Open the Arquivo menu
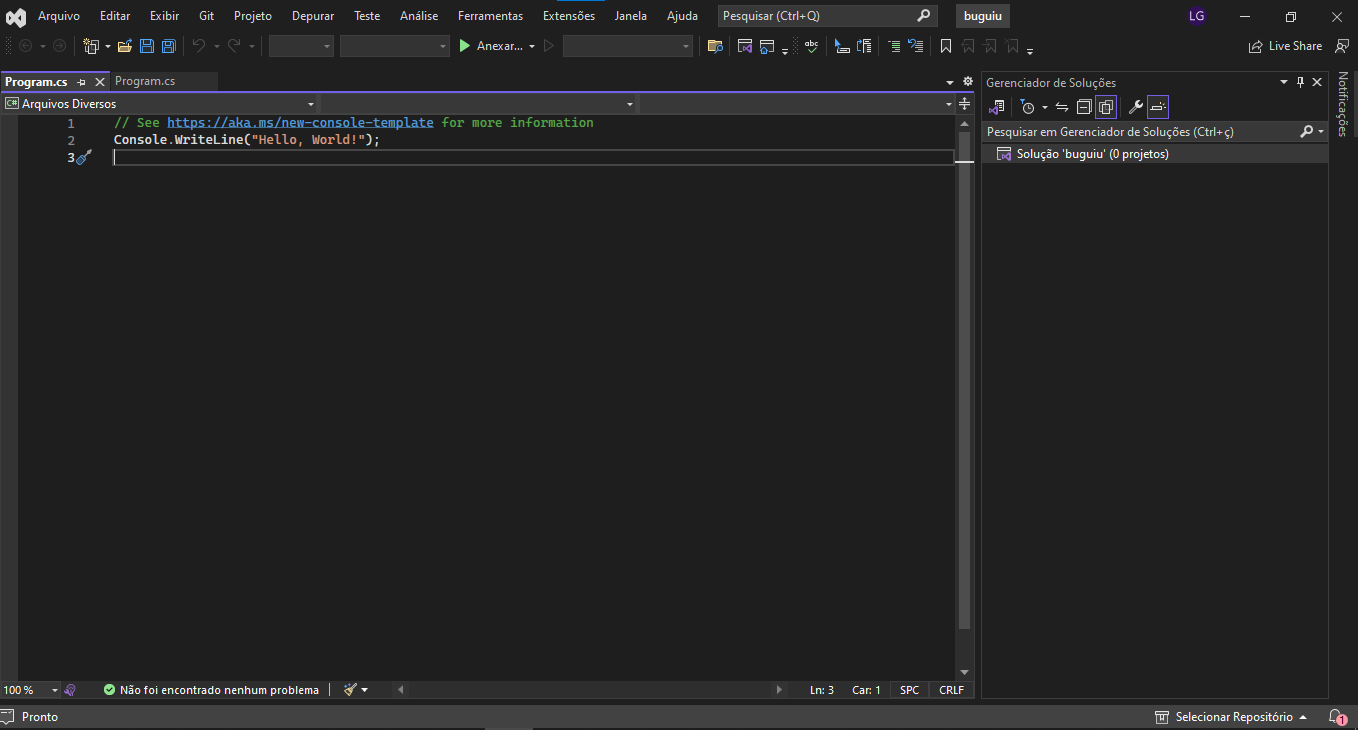Image resolution: width=1358 pixels, height=730 pixels. coord(59,16)
